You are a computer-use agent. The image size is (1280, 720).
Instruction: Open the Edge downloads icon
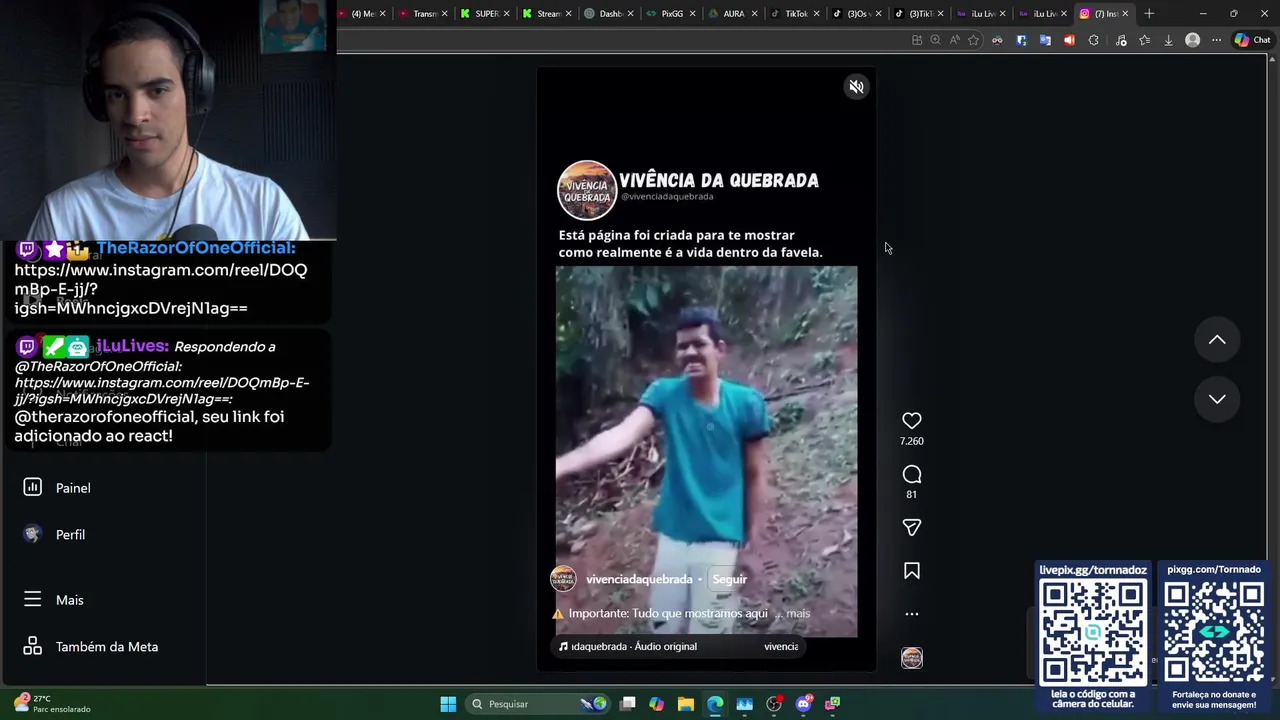click(x=1168, y=40)
